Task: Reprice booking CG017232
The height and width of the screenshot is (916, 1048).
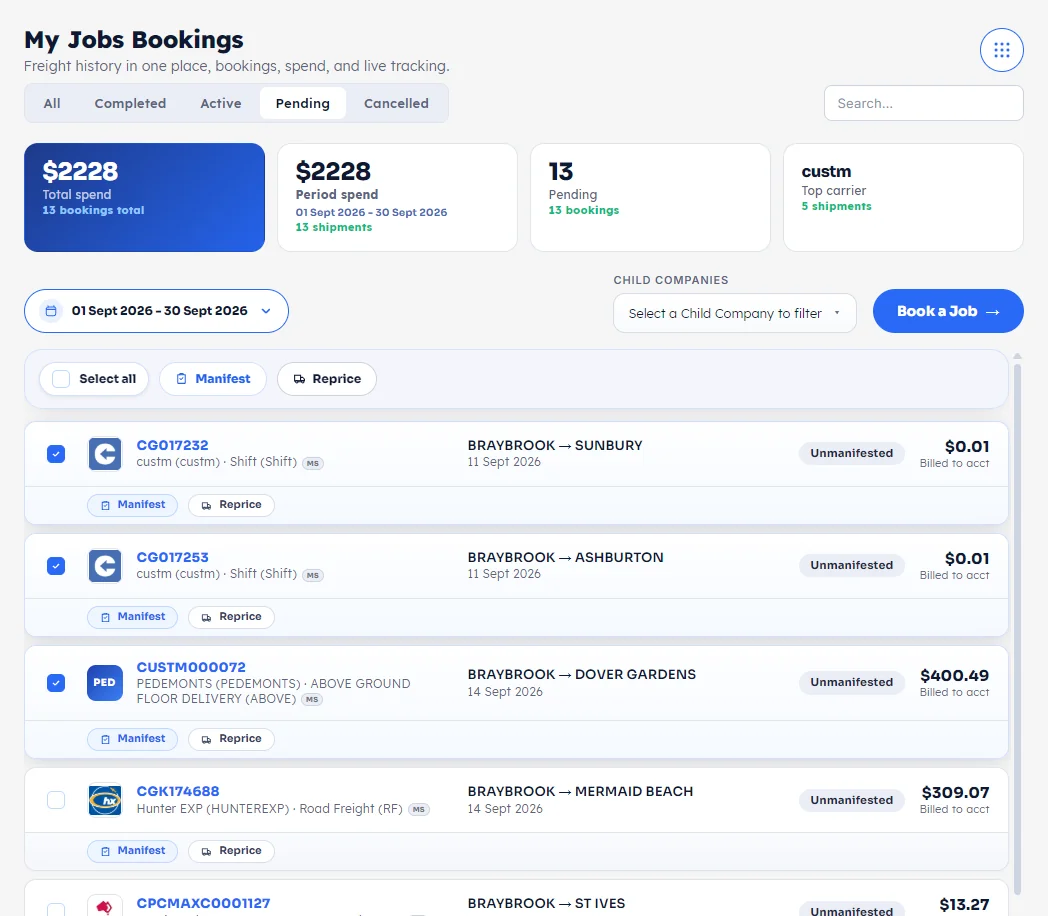Action: click(231, 505)
